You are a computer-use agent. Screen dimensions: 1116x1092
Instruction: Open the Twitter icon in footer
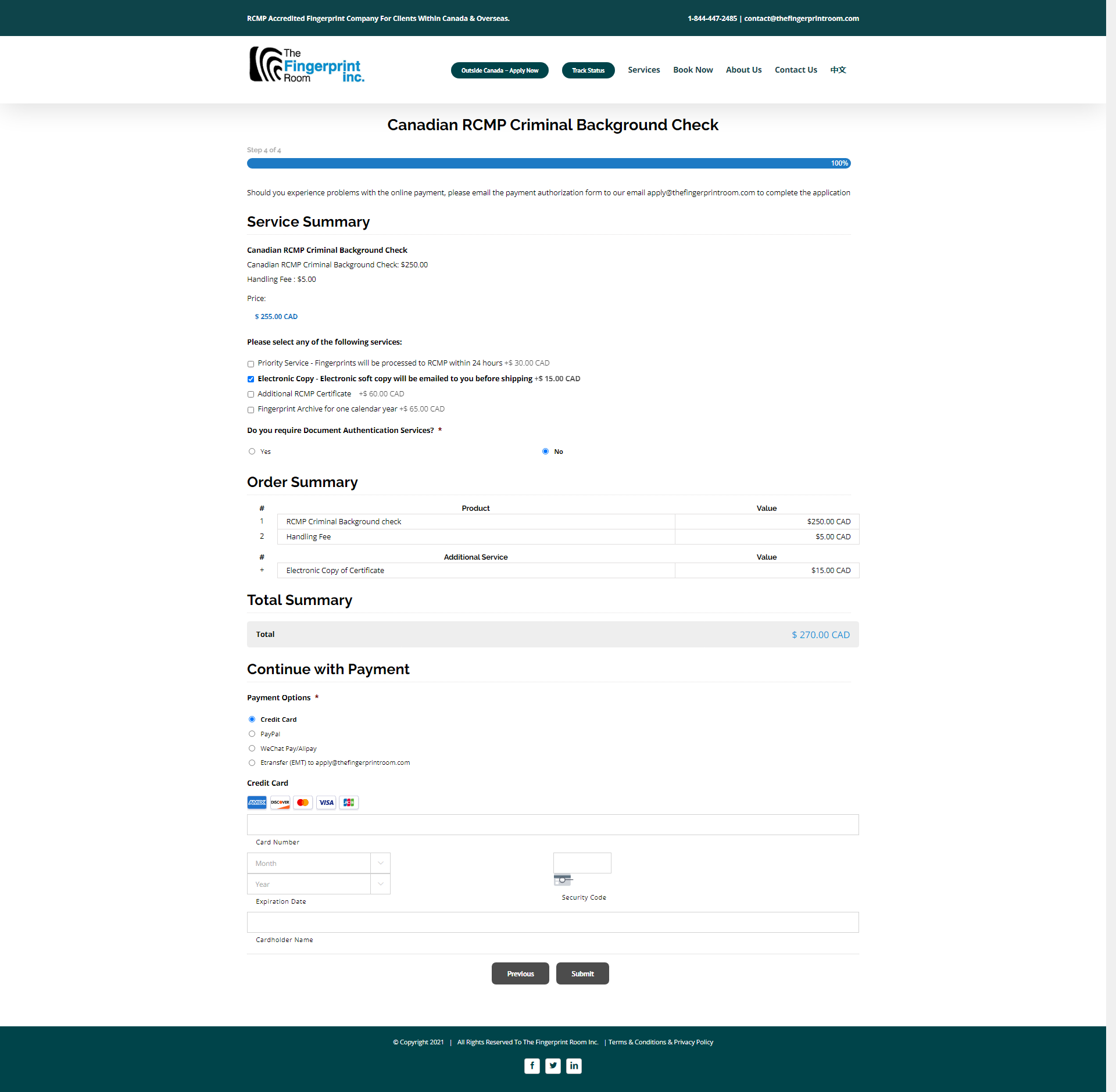553,1065
